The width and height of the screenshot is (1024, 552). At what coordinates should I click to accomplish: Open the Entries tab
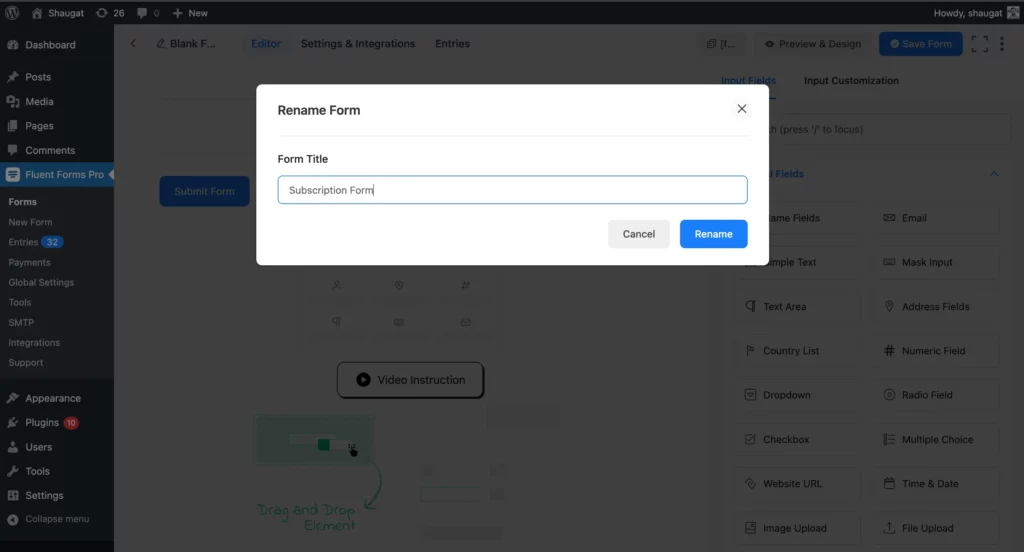452,44
